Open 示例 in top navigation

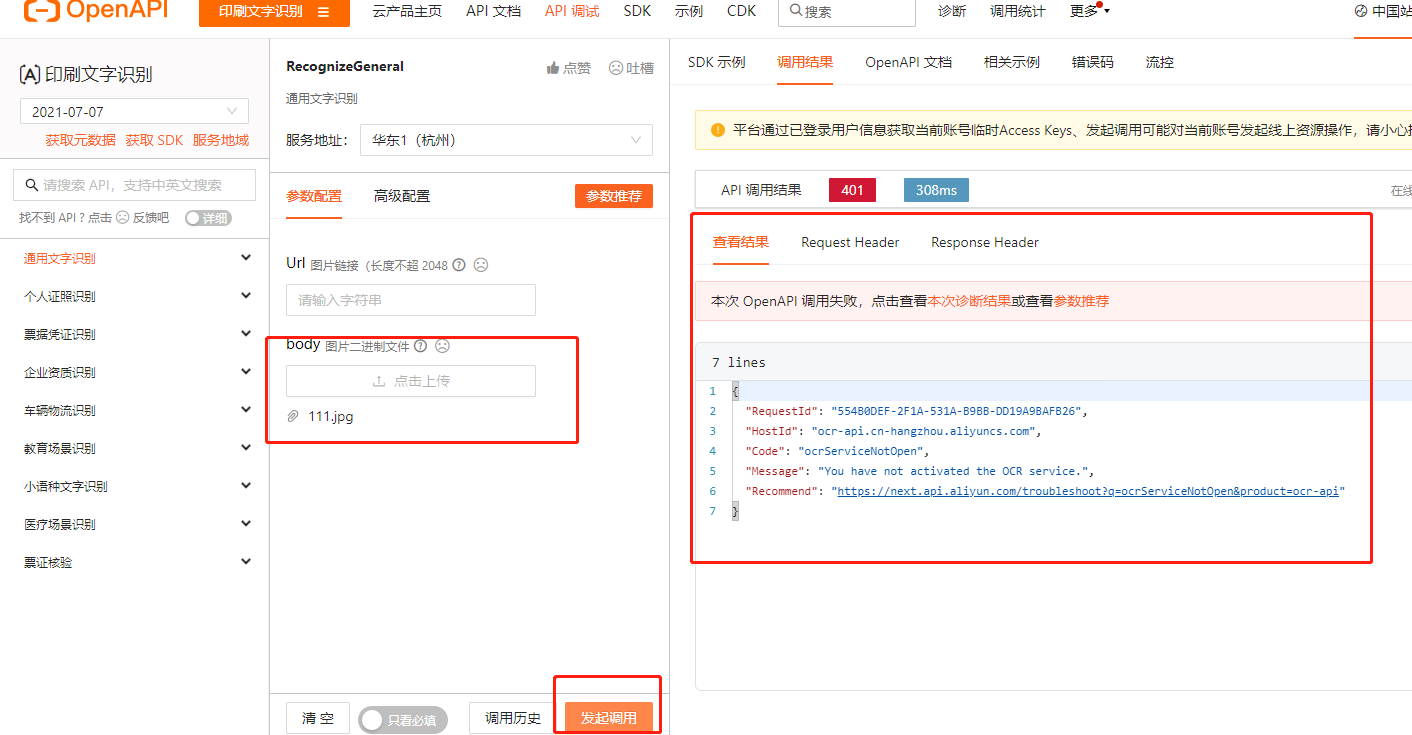689,11
